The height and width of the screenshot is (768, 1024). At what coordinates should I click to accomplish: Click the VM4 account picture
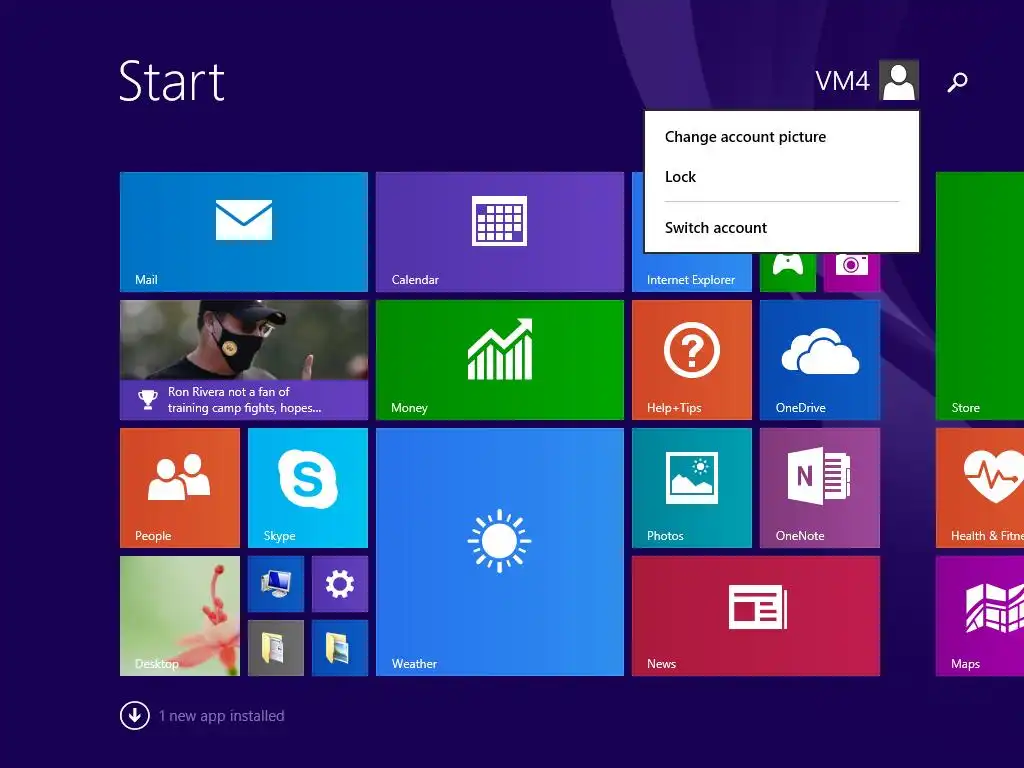[x=899, y=80]
